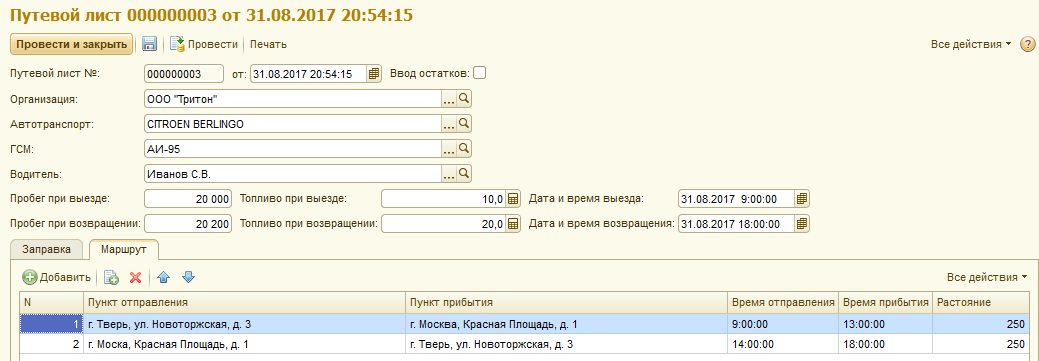The height and width of the screenshot is (361, 1039).
Task: Click return datetime field 31.08.2017 18:00:00
Action: click(737, 224)
